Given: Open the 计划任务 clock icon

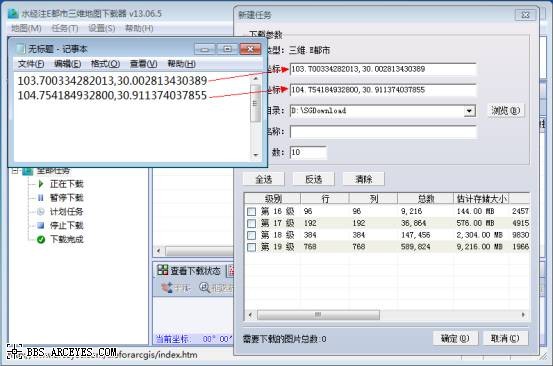Looking at the screenshot, I should pyautogui.click(x=41, y=212).
